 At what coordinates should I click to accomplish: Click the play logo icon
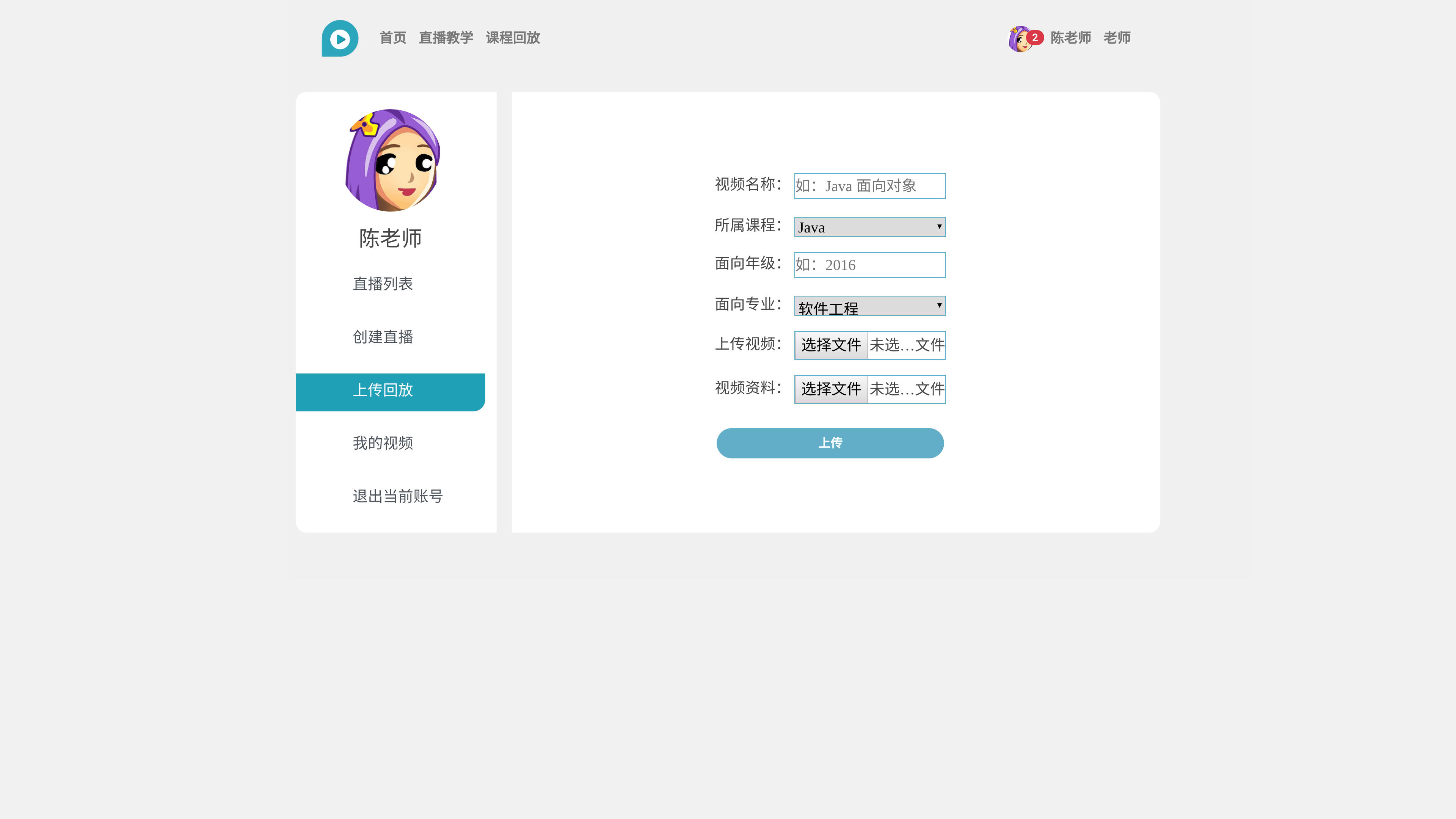(340, 38)
